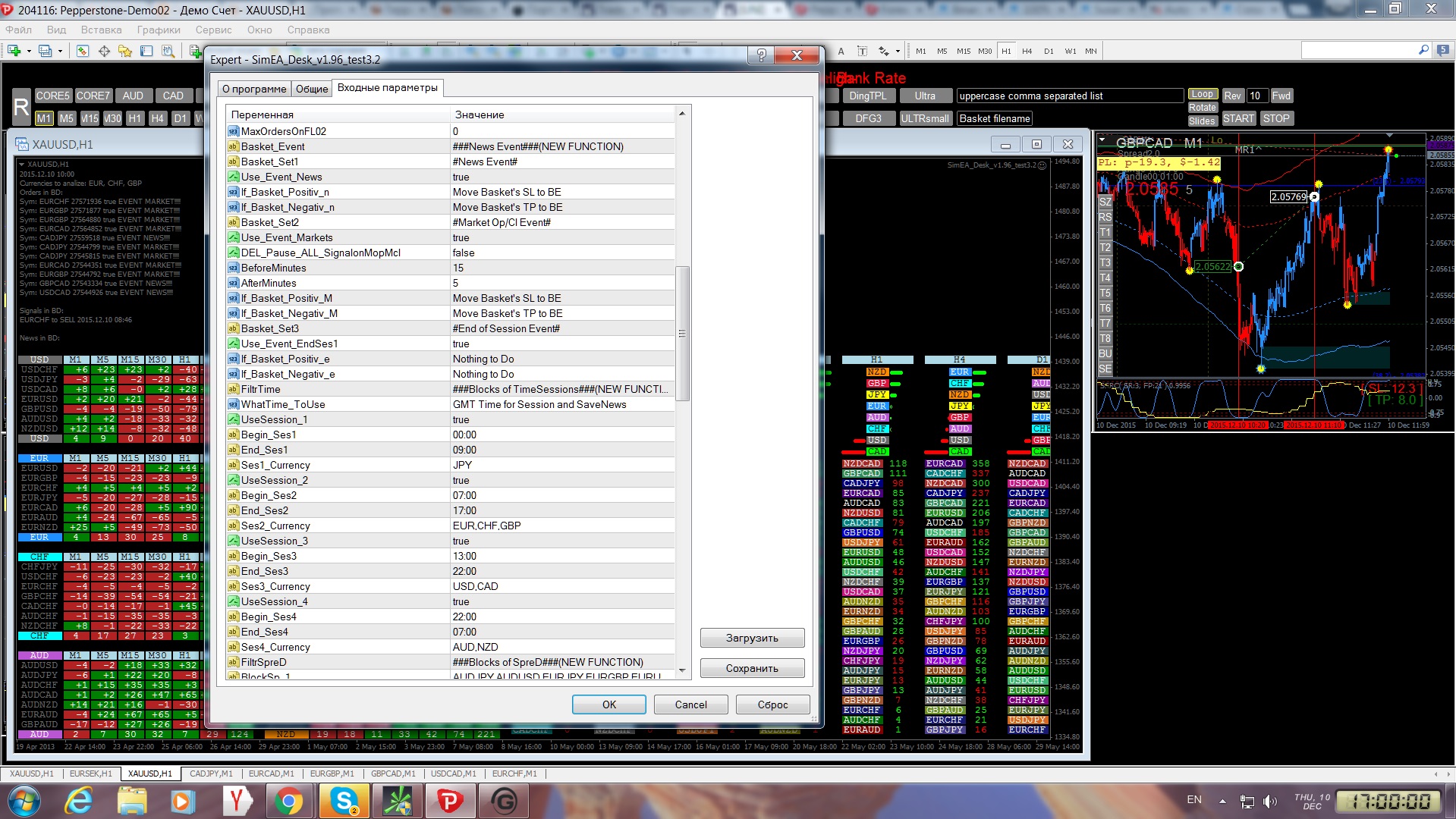Open Google Chrome from the taskbar

click(288, 801)
